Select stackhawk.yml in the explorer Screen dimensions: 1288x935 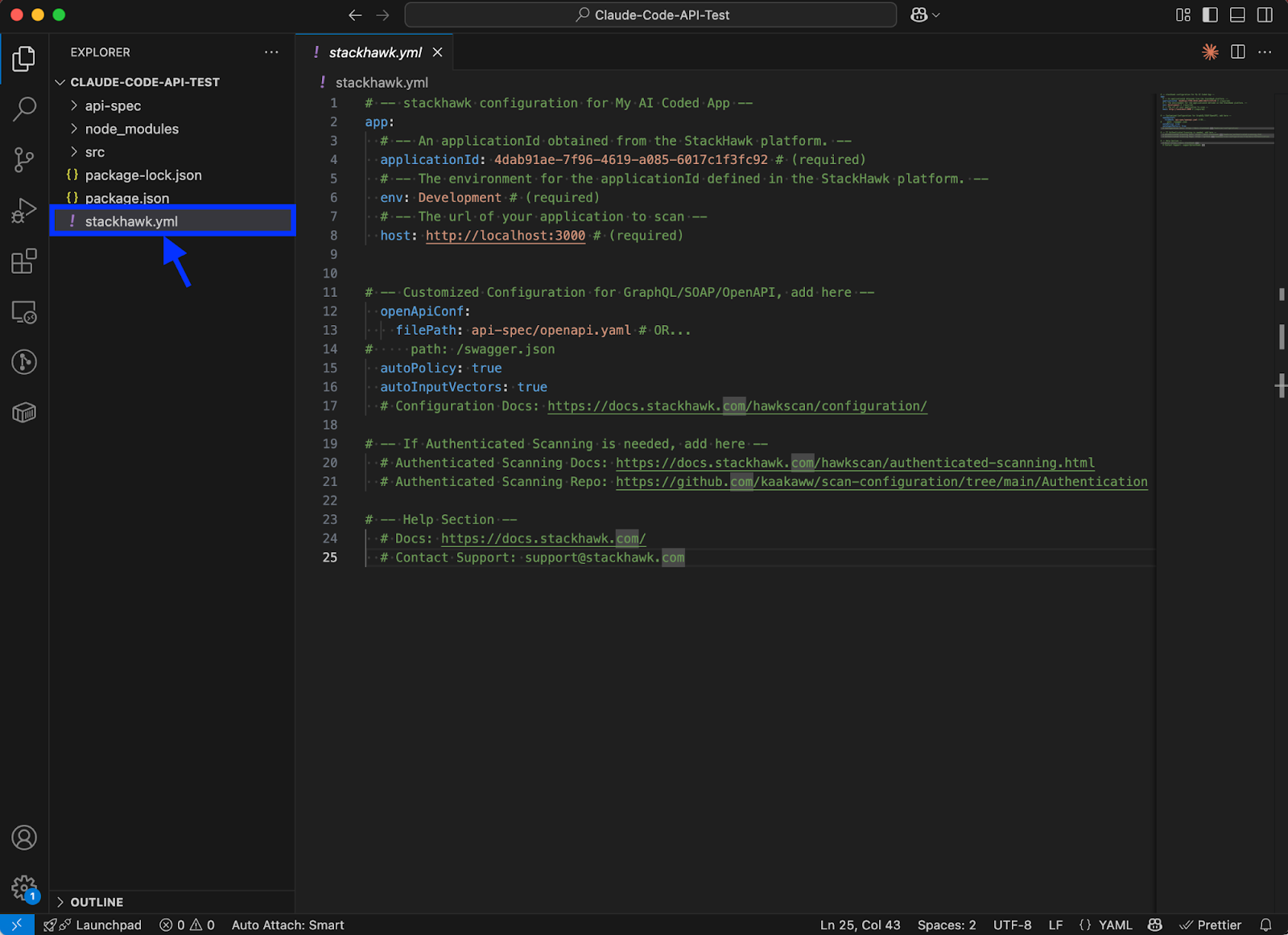point(172,221)
